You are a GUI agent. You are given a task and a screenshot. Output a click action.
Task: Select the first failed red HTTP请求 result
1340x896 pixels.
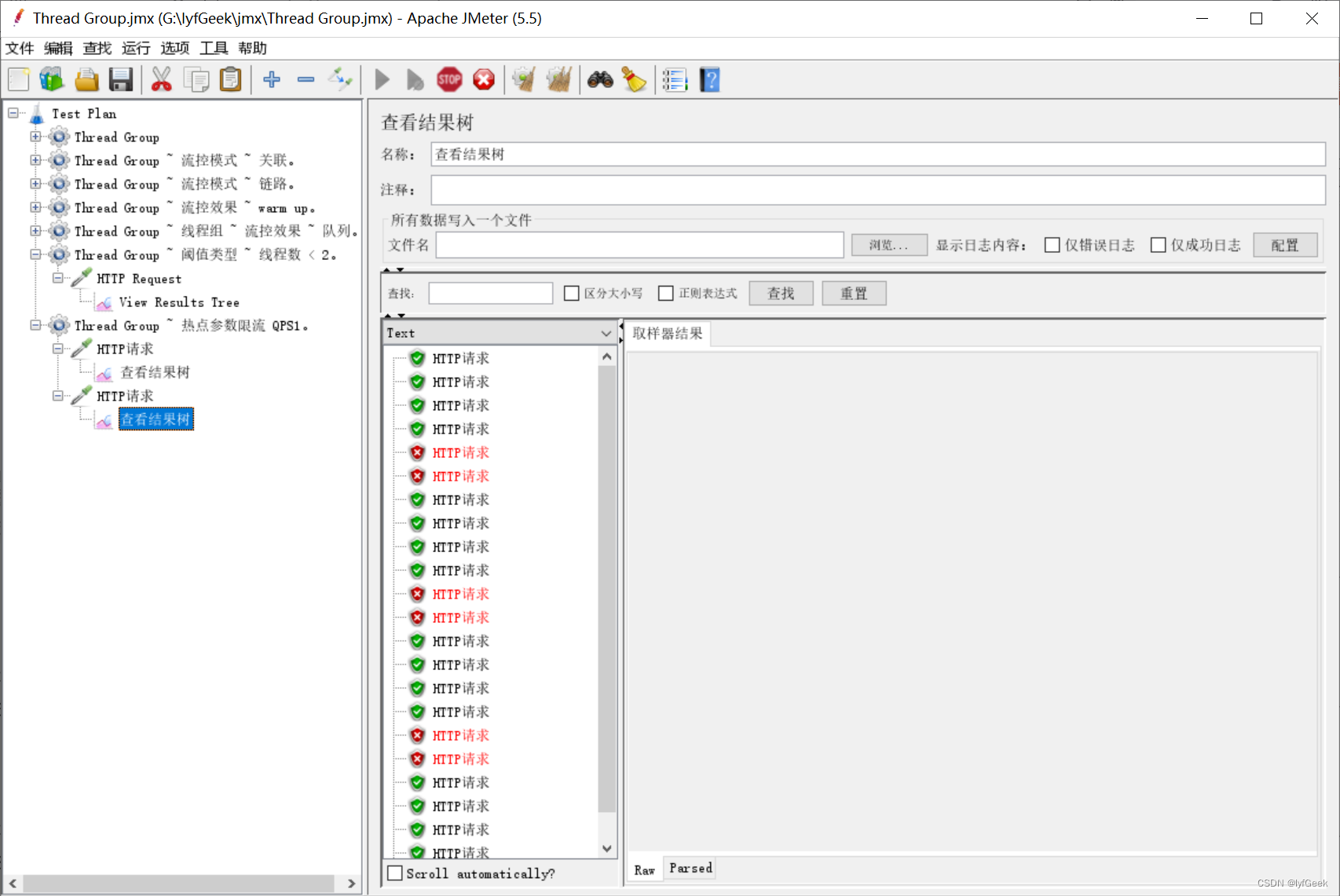[x=460, y=453]
